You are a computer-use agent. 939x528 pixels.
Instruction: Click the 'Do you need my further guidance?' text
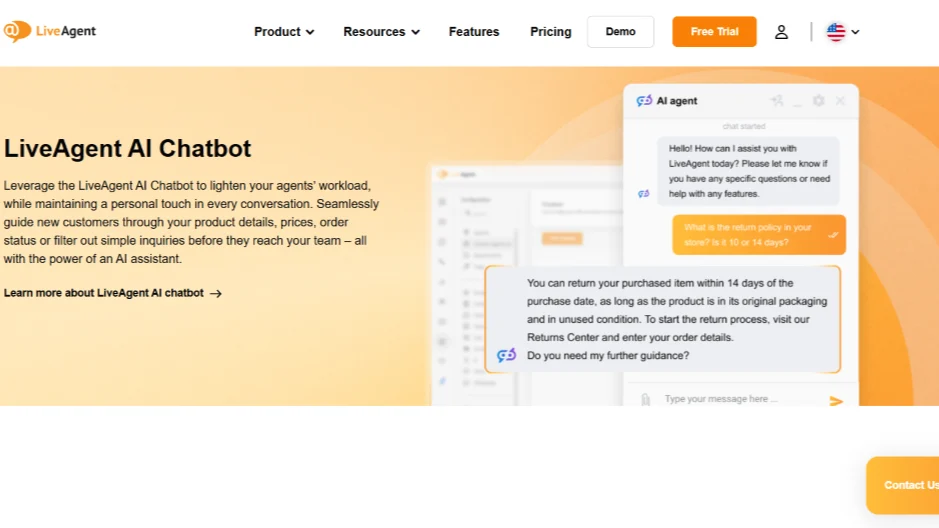(608, 356)
